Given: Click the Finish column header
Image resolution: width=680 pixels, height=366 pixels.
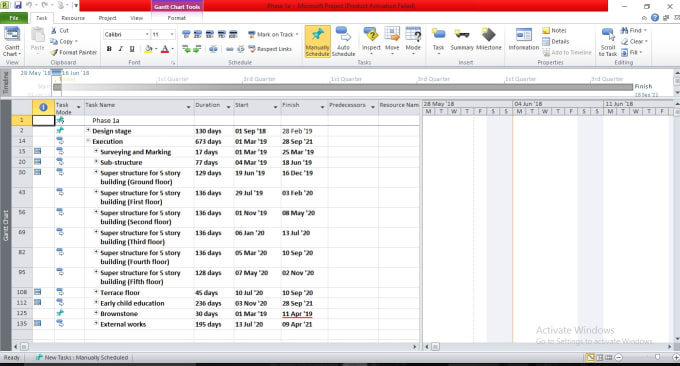Looking at the screenshot, I should click(x=304, y=107).
